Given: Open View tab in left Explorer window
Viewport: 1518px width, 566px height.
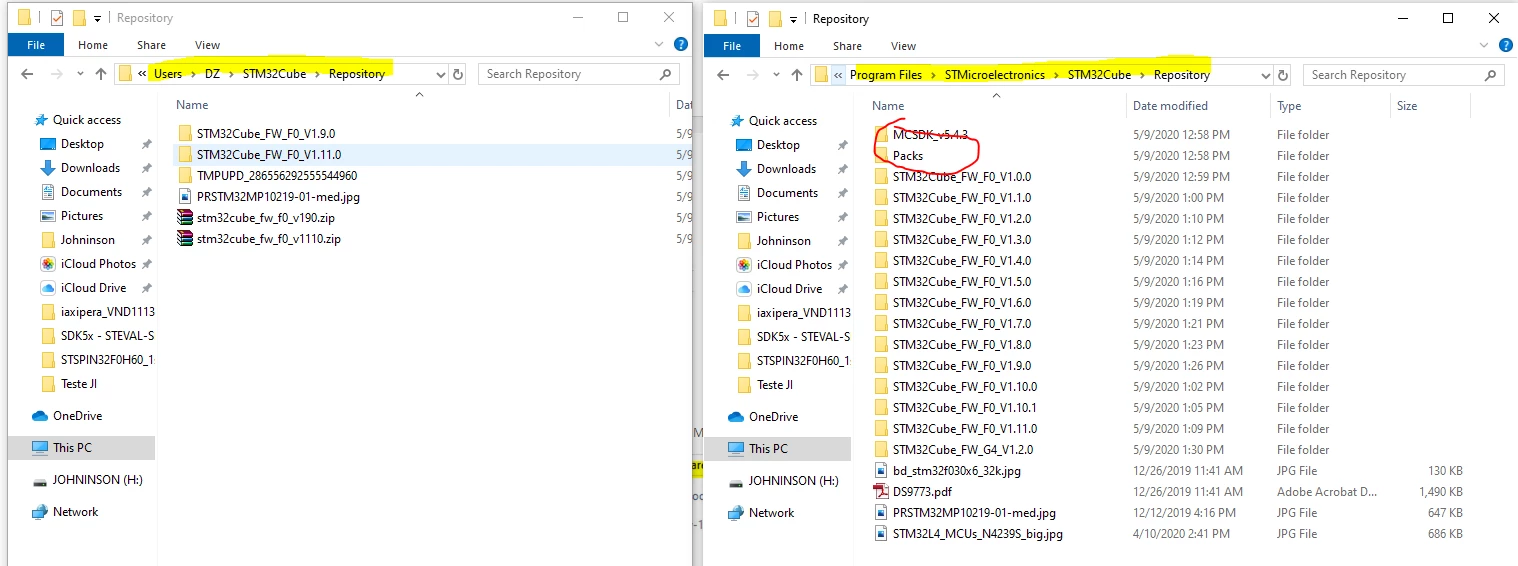Looking at the screenshot, I should (x=207, y=45).
